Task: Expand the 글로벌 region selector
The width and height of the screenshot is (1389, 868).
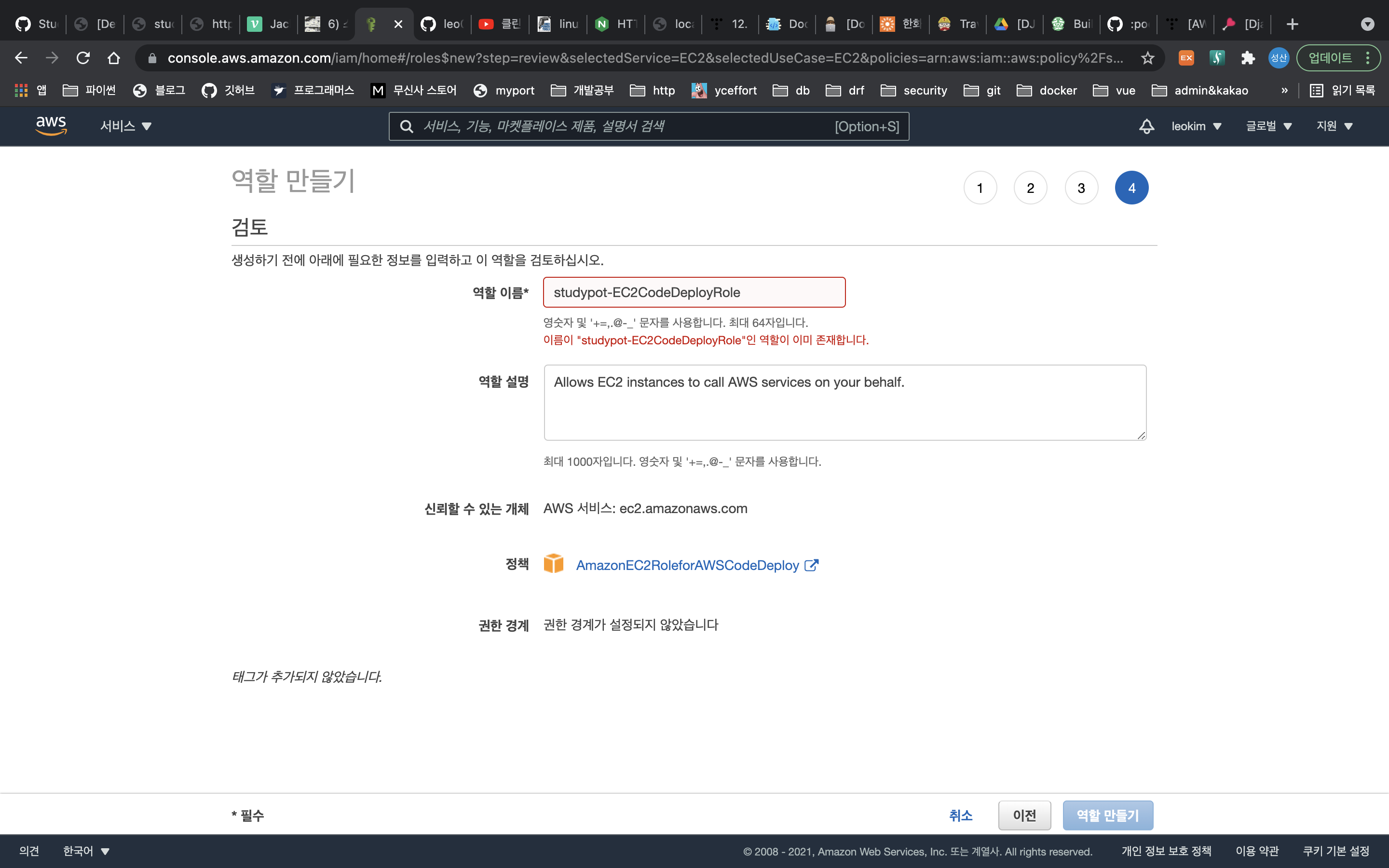Action: pyautogui.click(x=1269, y=126)
